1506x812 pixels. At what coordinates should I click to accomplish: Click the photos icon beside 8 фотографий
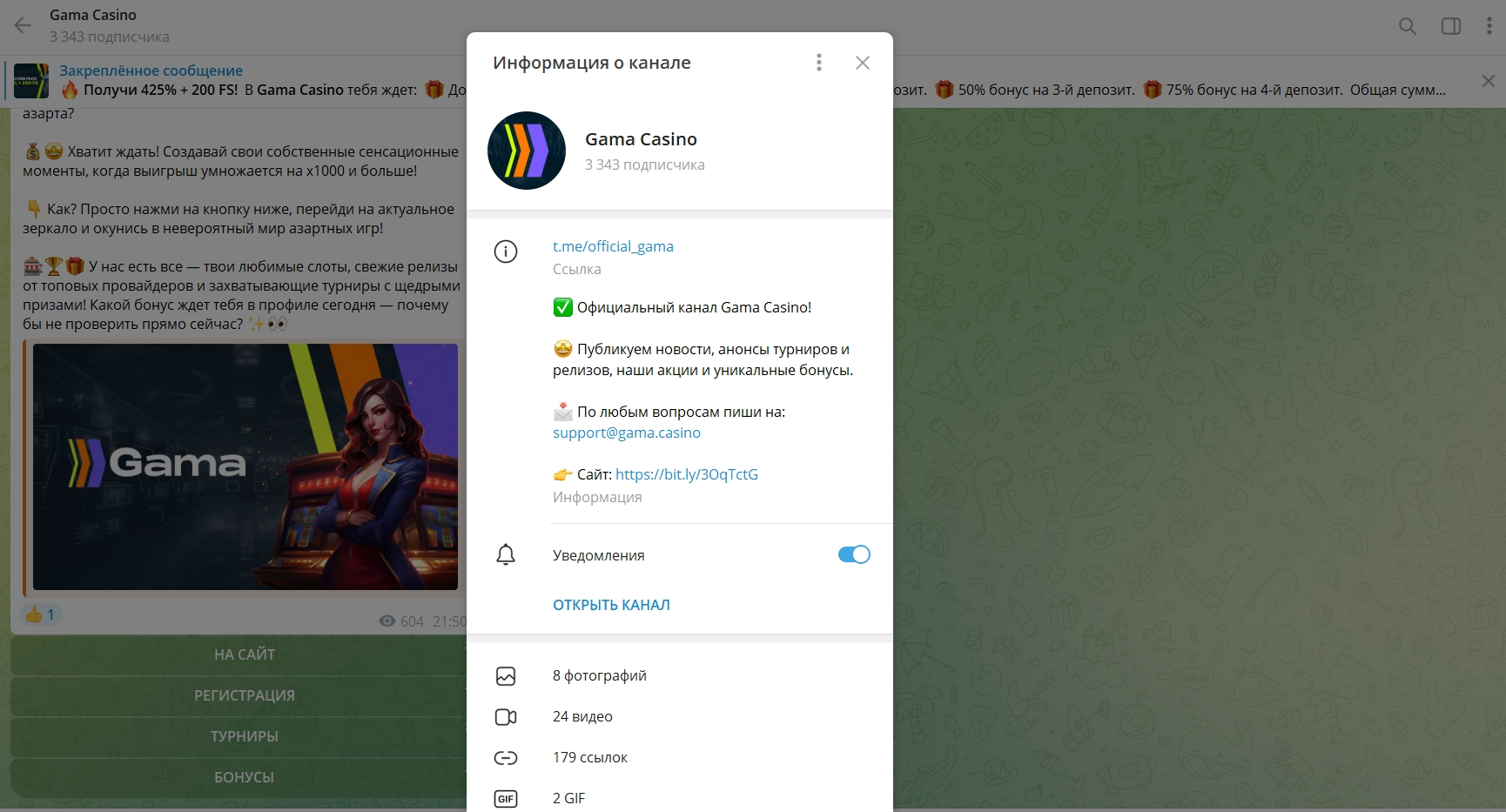pyautogui.click(x=506, y=675)
